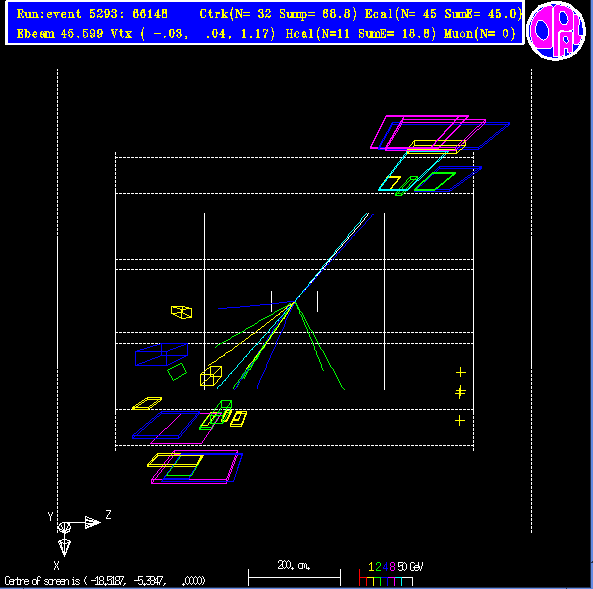Click the GeV energy color legend
This screenshot has height=589, width=593.
tap(391, 574)
